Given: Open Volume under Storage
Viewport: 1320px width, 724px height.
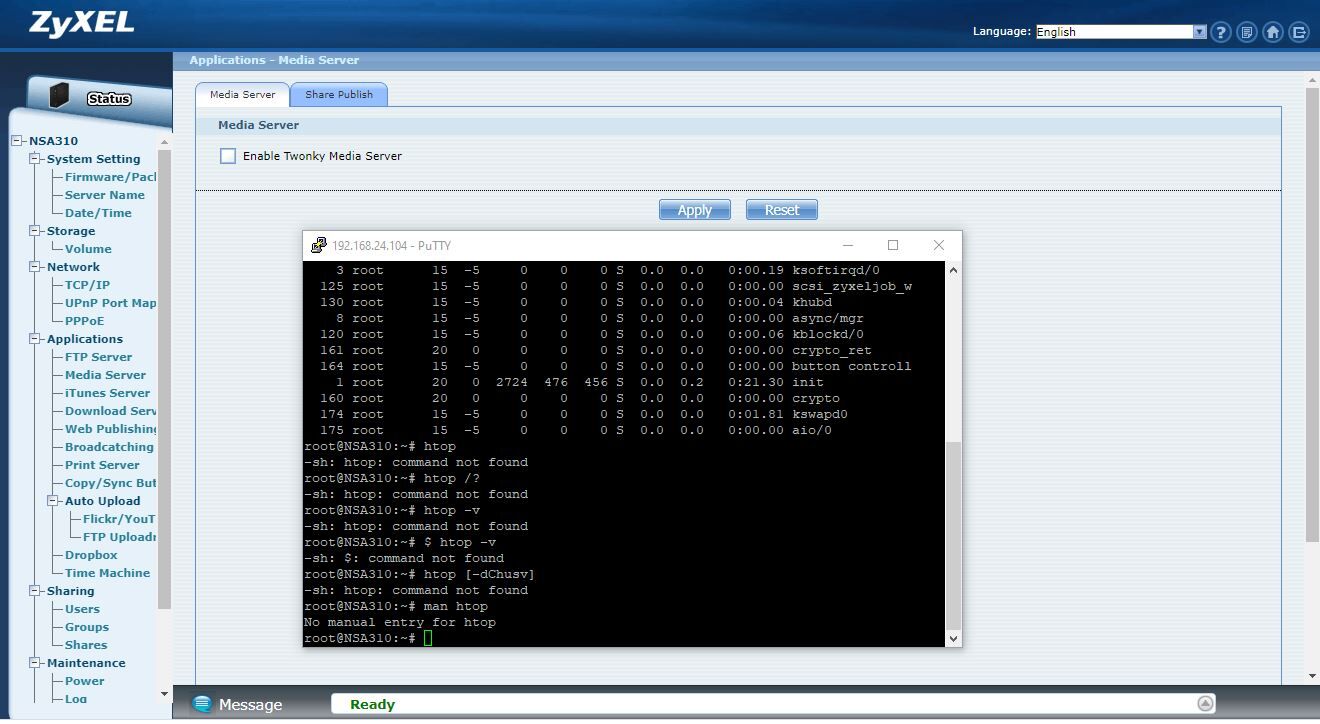Looking at the screenshot, I should pos(88,249).
